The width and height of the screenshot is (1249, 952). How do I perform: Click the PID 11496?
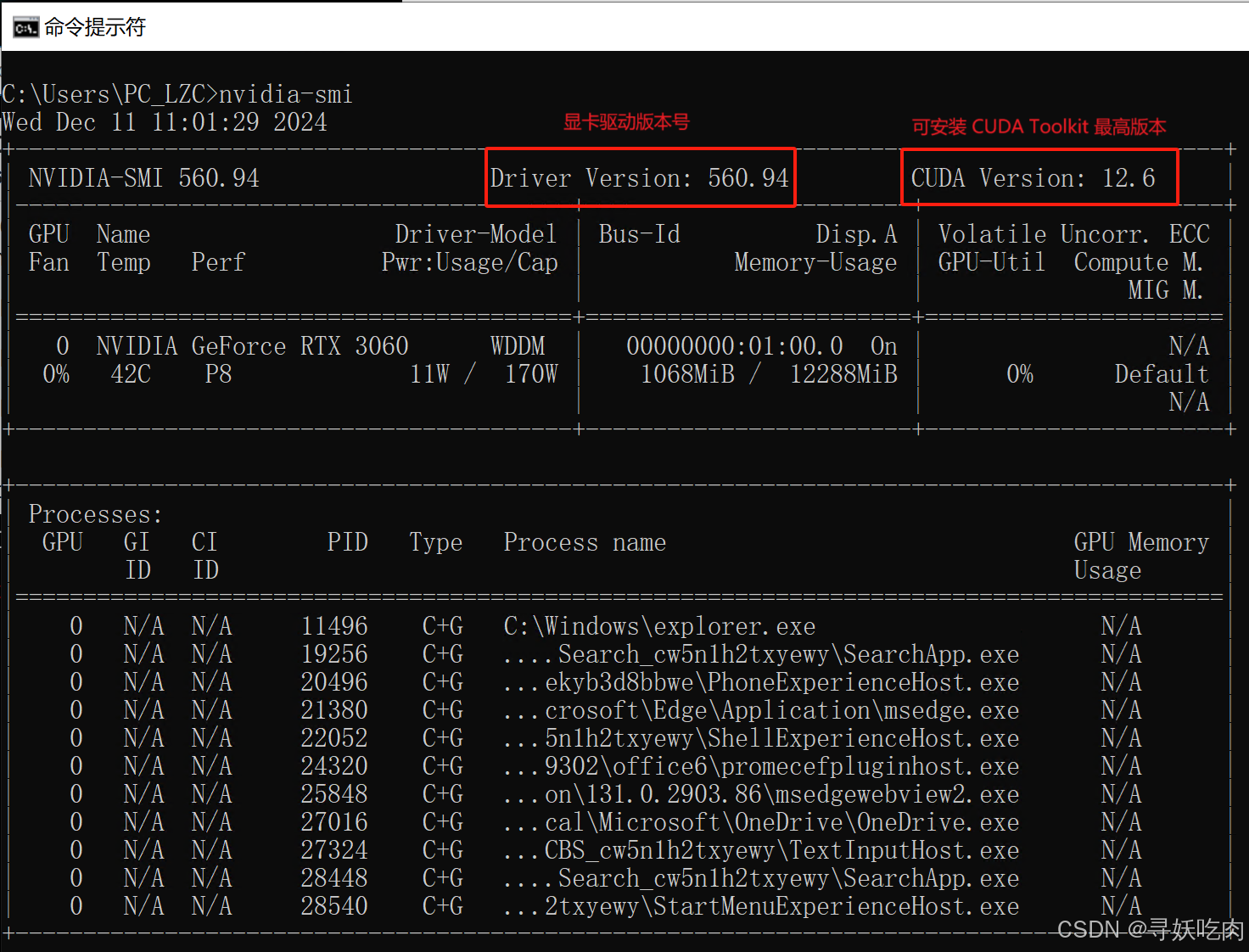(x=334, y=626)
